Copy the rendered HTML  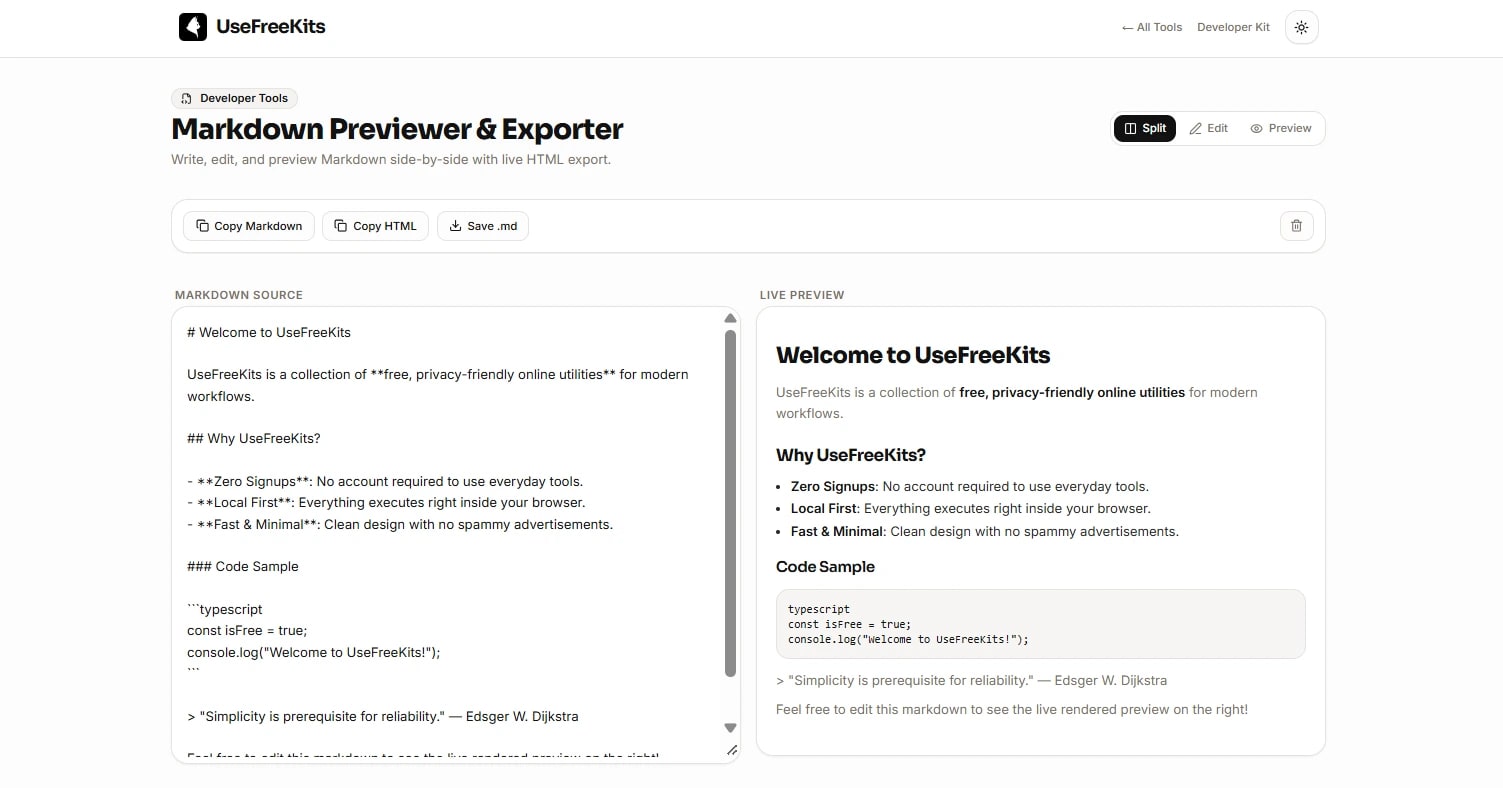[375, 226]
